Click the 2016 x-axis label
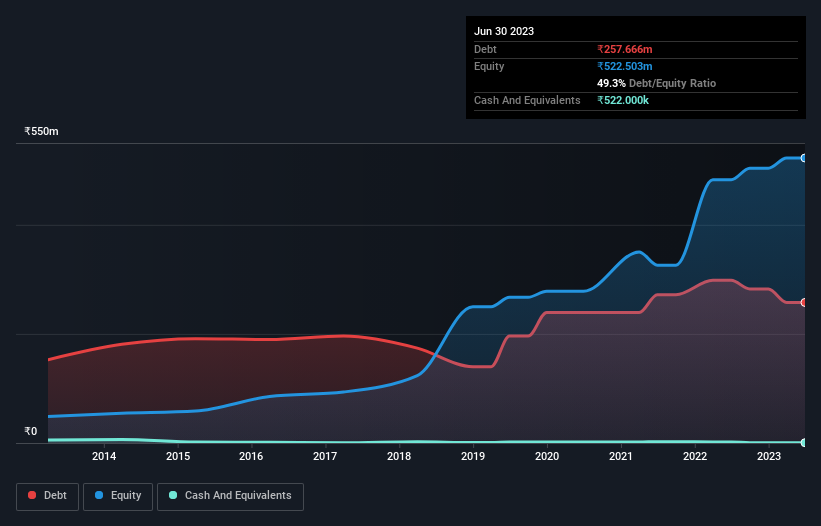 pyautogui.click(x=251, y=456)
